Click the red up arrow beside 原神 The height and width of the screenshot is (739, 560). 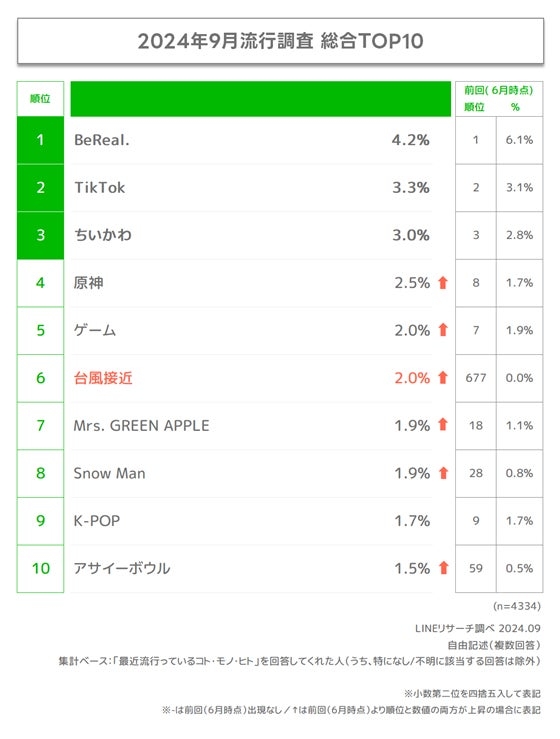[443, 283]
